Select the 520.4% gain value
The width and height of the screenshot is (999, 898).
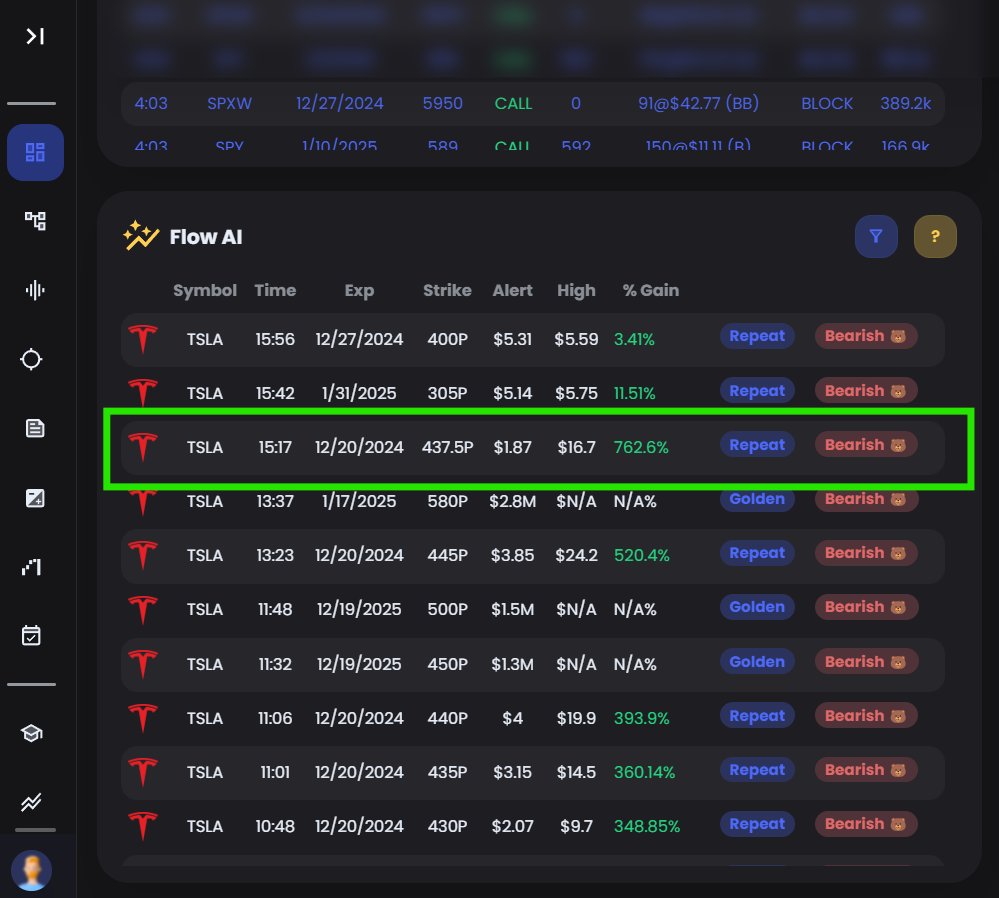(642, 555)
